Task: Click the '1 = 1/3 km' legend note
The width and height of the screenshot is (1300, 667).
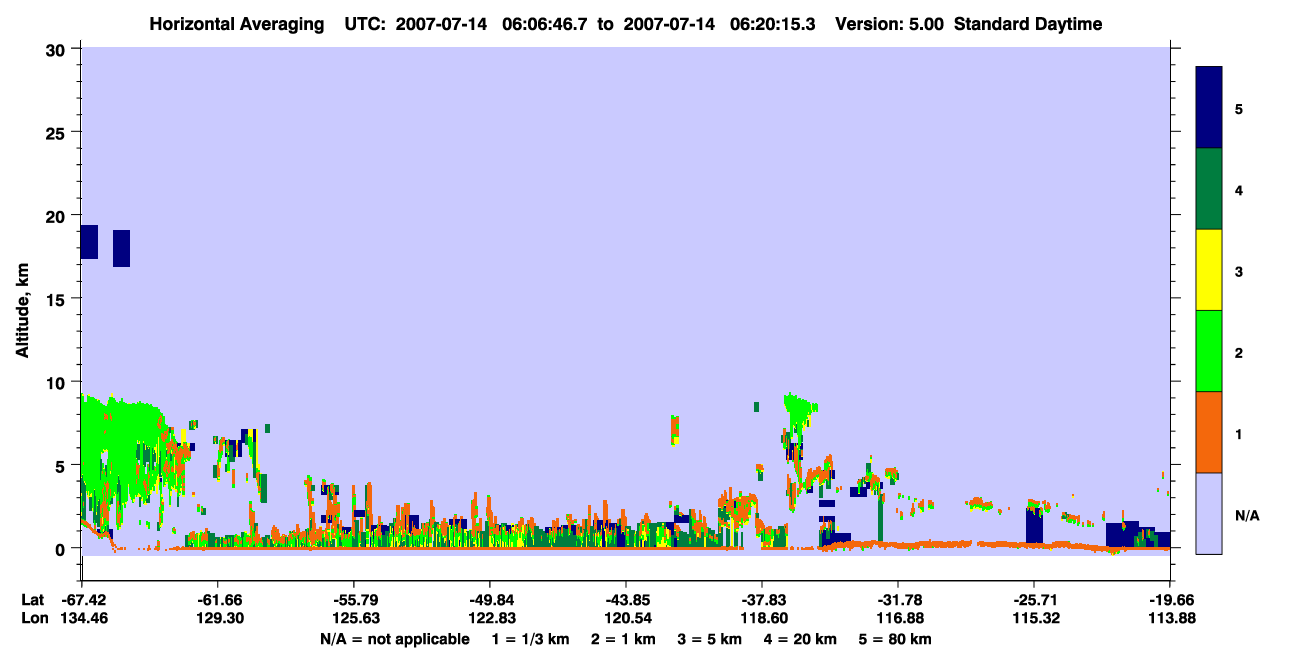Action: tap(530, 639)
